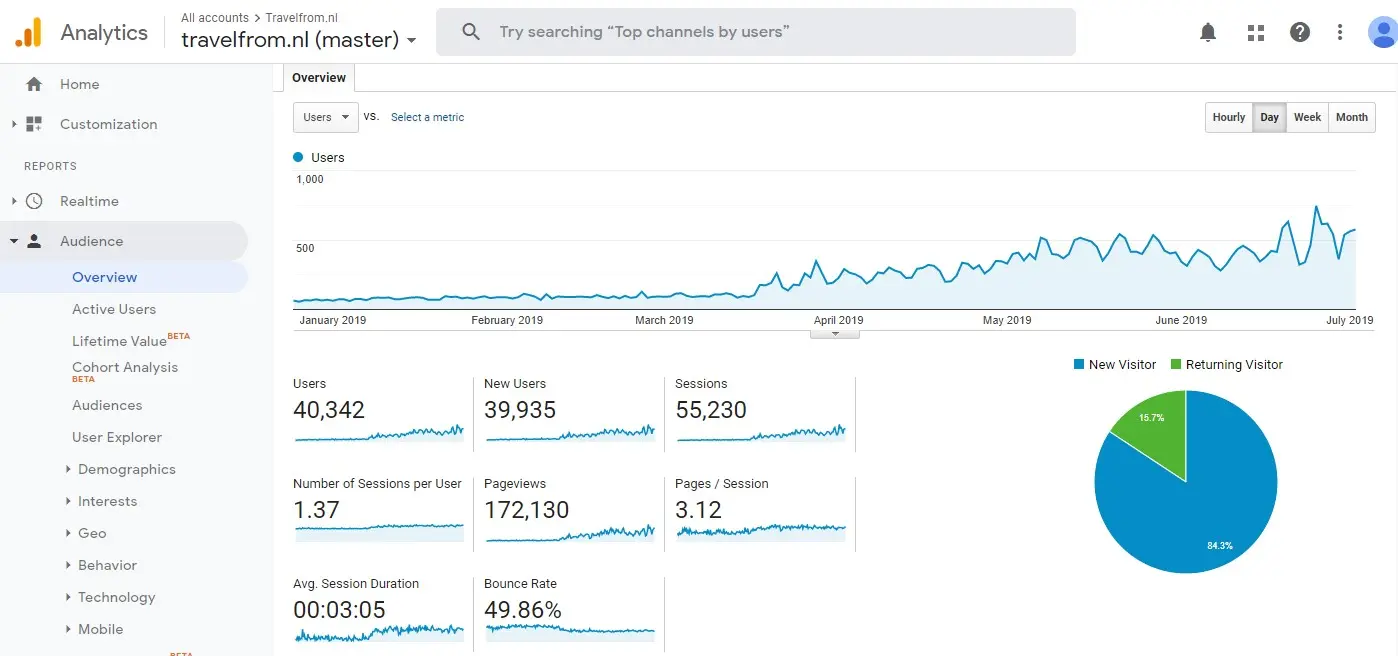Expand the Demographics section
The image size is (1398, 656).
click(x=126, y=469)
